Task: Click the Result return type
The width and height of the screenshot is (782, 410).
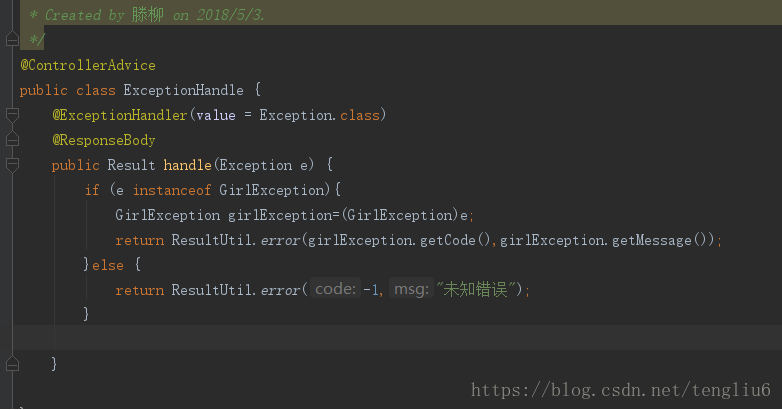Action: tap(131, 165)
